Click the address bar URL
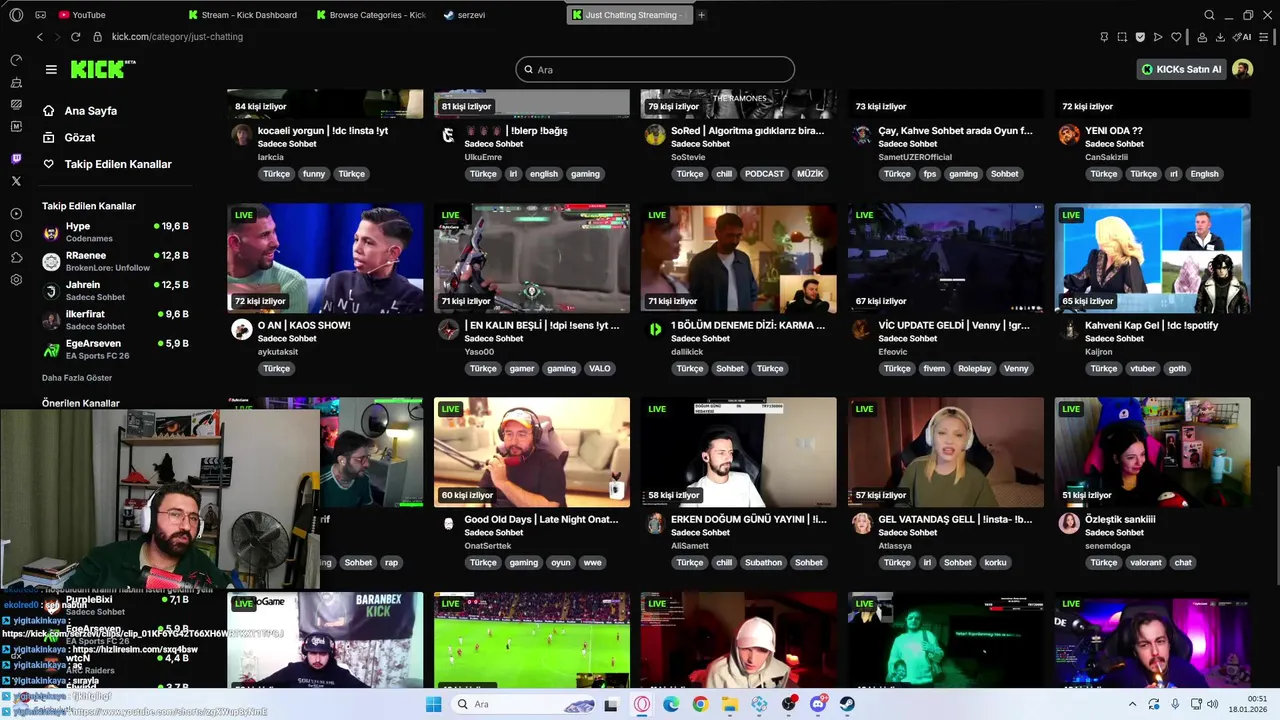1280x720 pixels. point(177,37)
